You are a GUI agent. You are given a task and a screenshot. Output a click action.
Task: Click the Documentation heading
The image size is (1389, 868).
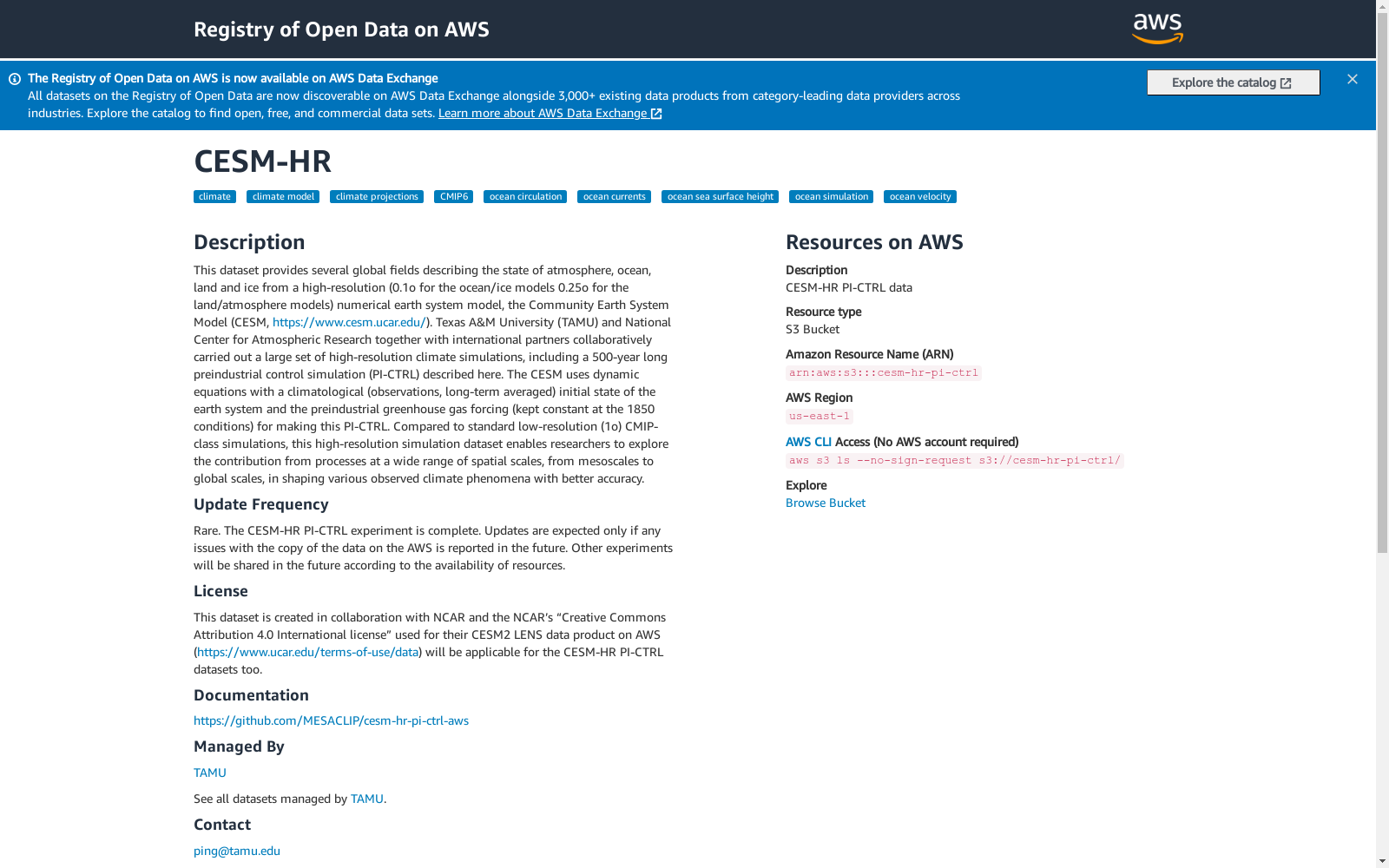(251, 695)
